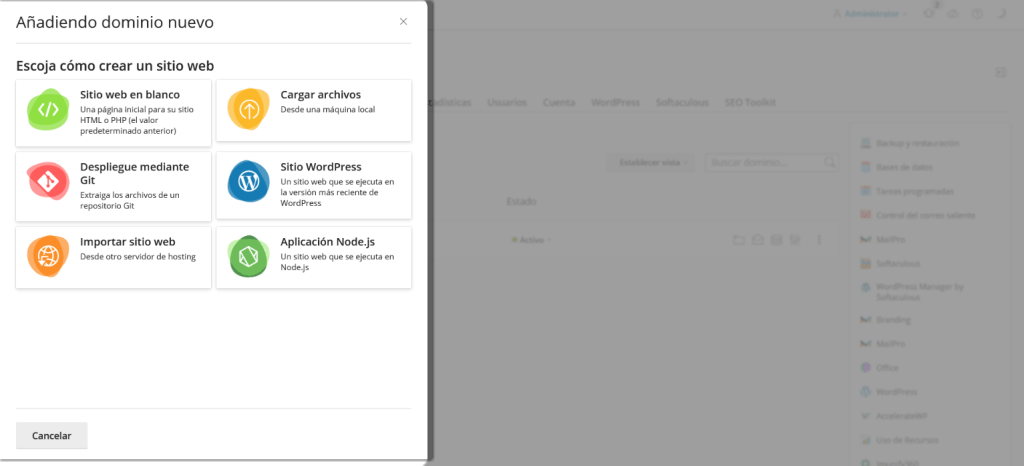
Task: Click the blank website code icon
Action: [47, 109]
